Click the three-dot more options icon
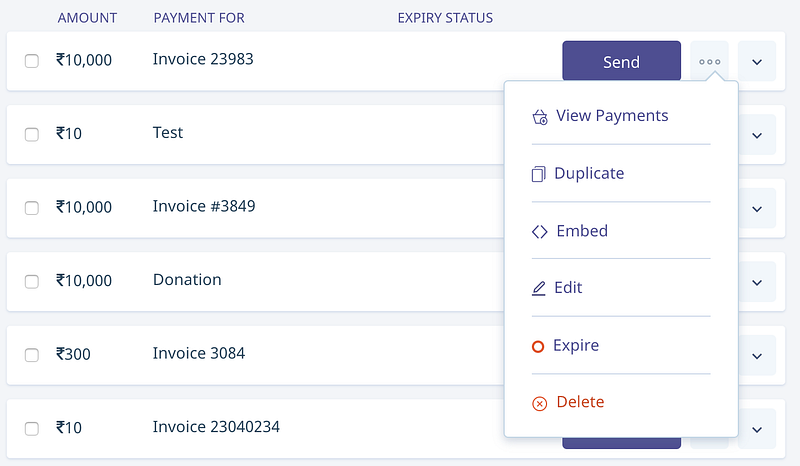The width and height of the screenshot is (800, 466). point(710,61)
